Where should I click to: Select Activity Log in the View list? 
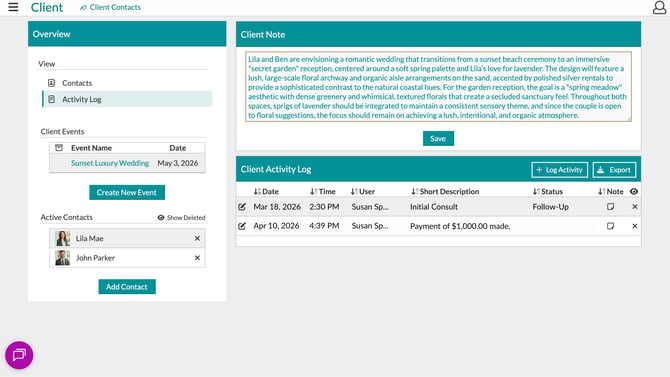click(127, 99)
